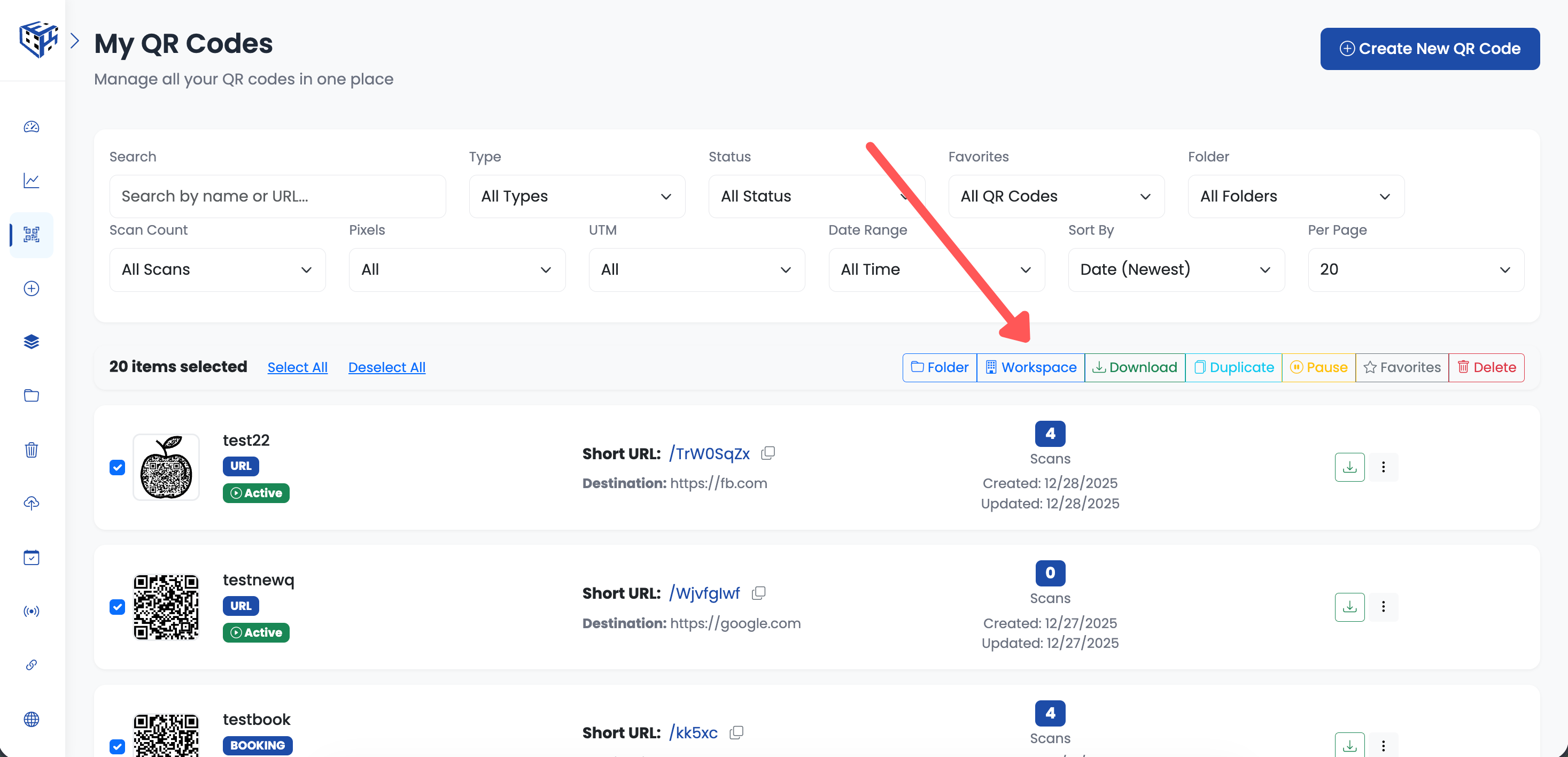The width and height of the screenshot is (1568, 757).
Task: Open the globe icon at sidebar bottom
Action: pyautogui.click(x=31, y=719)
